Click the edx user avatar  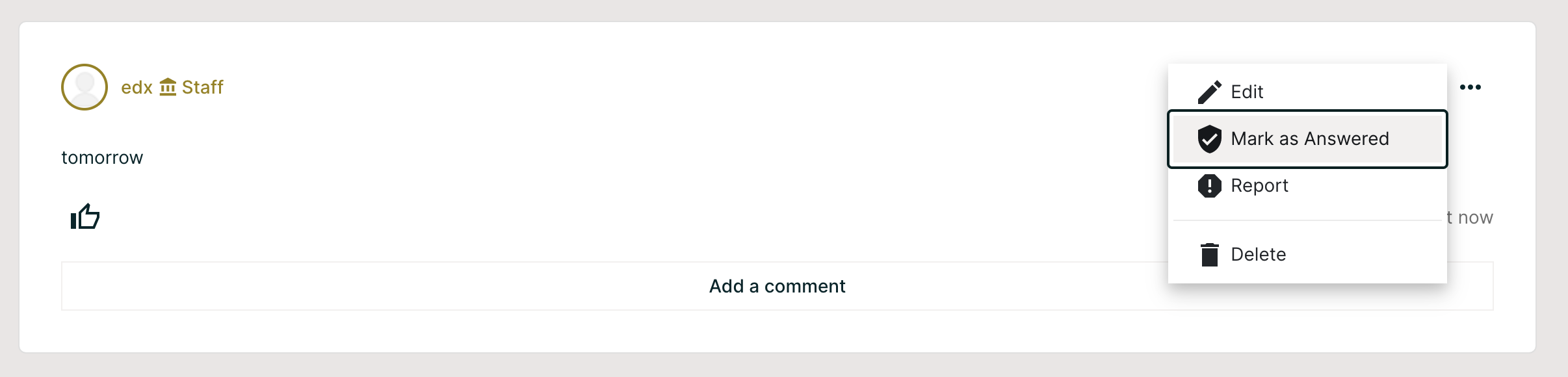(x=85, y=87)
